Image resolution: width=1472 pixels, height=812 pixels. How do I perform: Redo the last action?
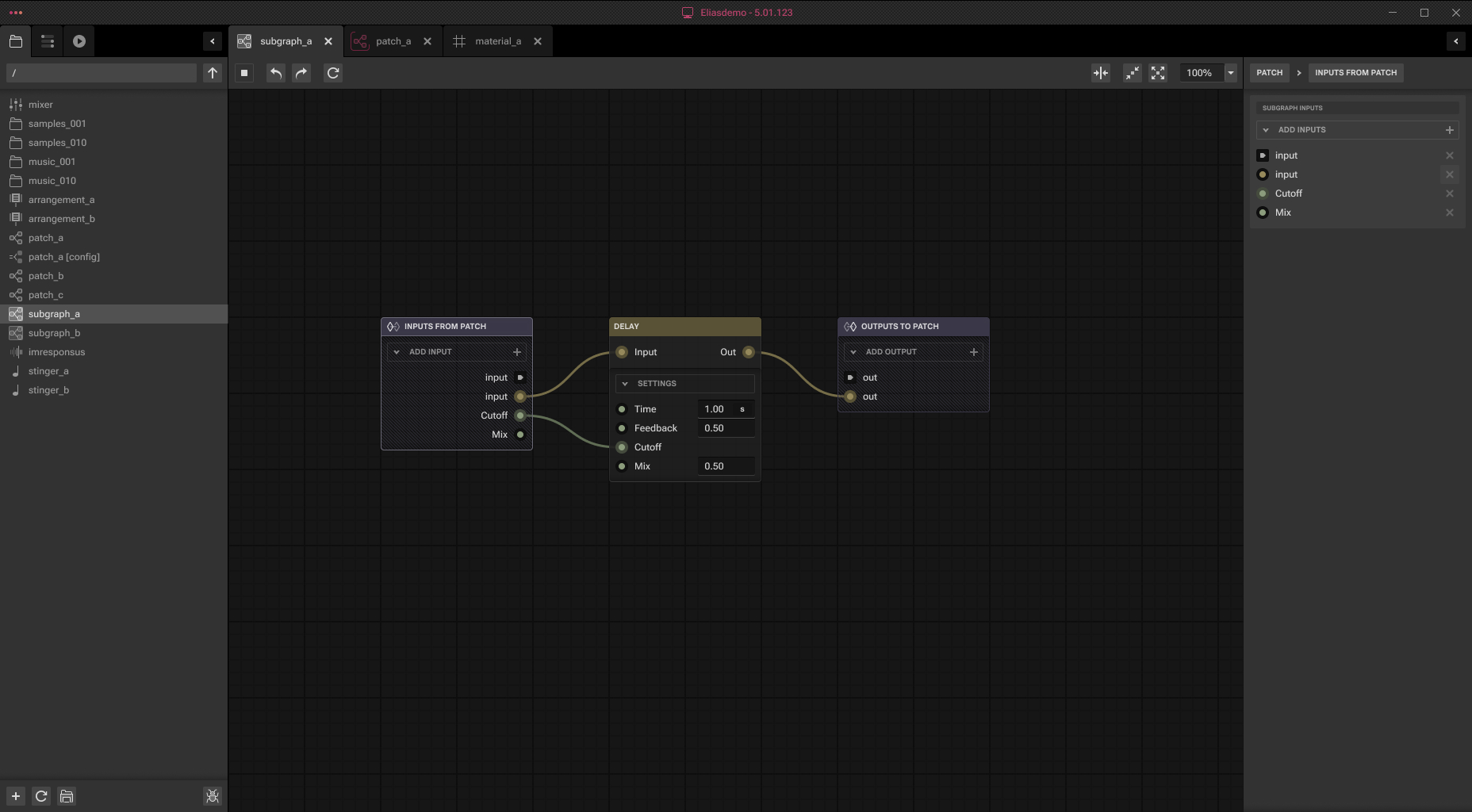301,73
